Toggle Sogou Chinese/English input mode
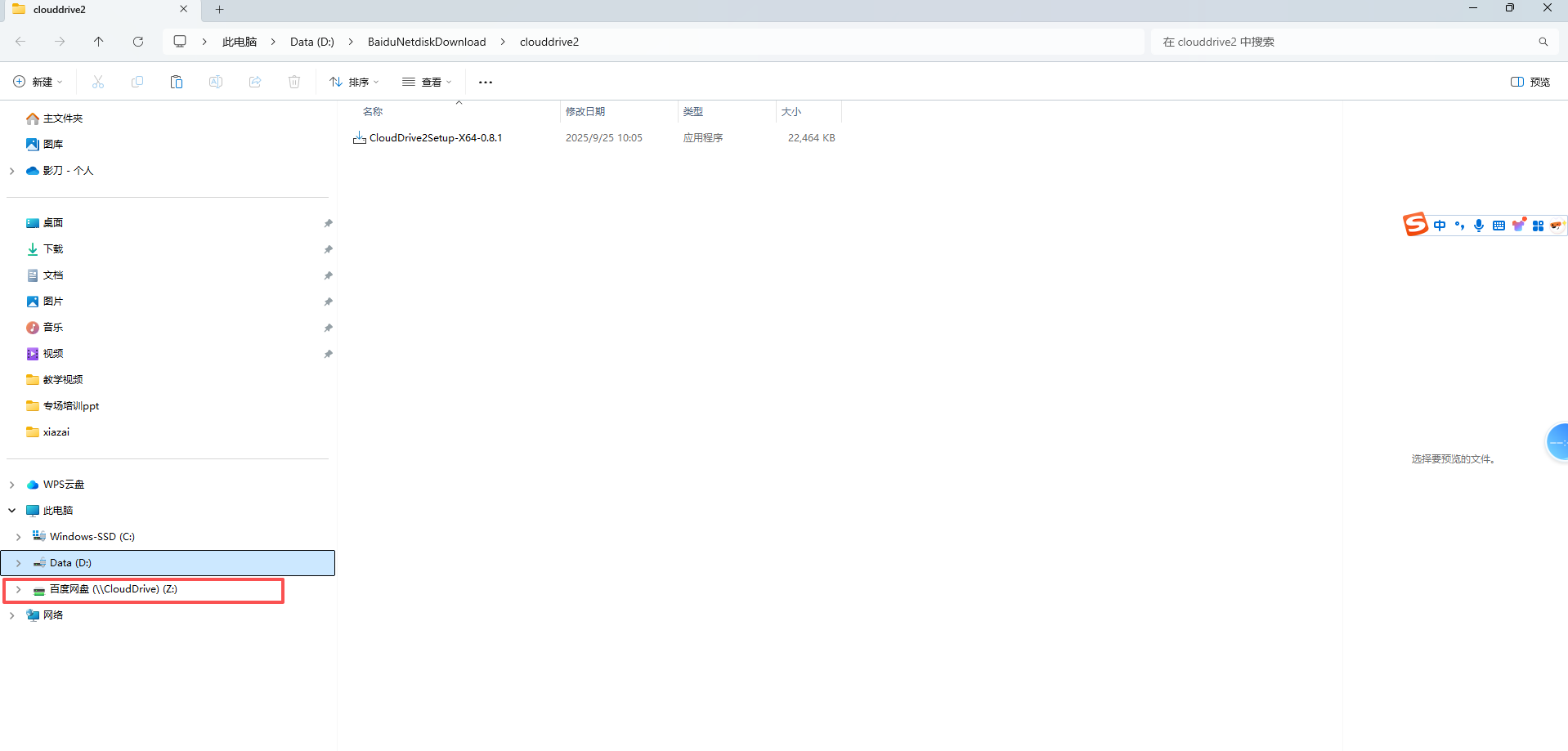The image size is (1568, 751). coord(1440,226)
